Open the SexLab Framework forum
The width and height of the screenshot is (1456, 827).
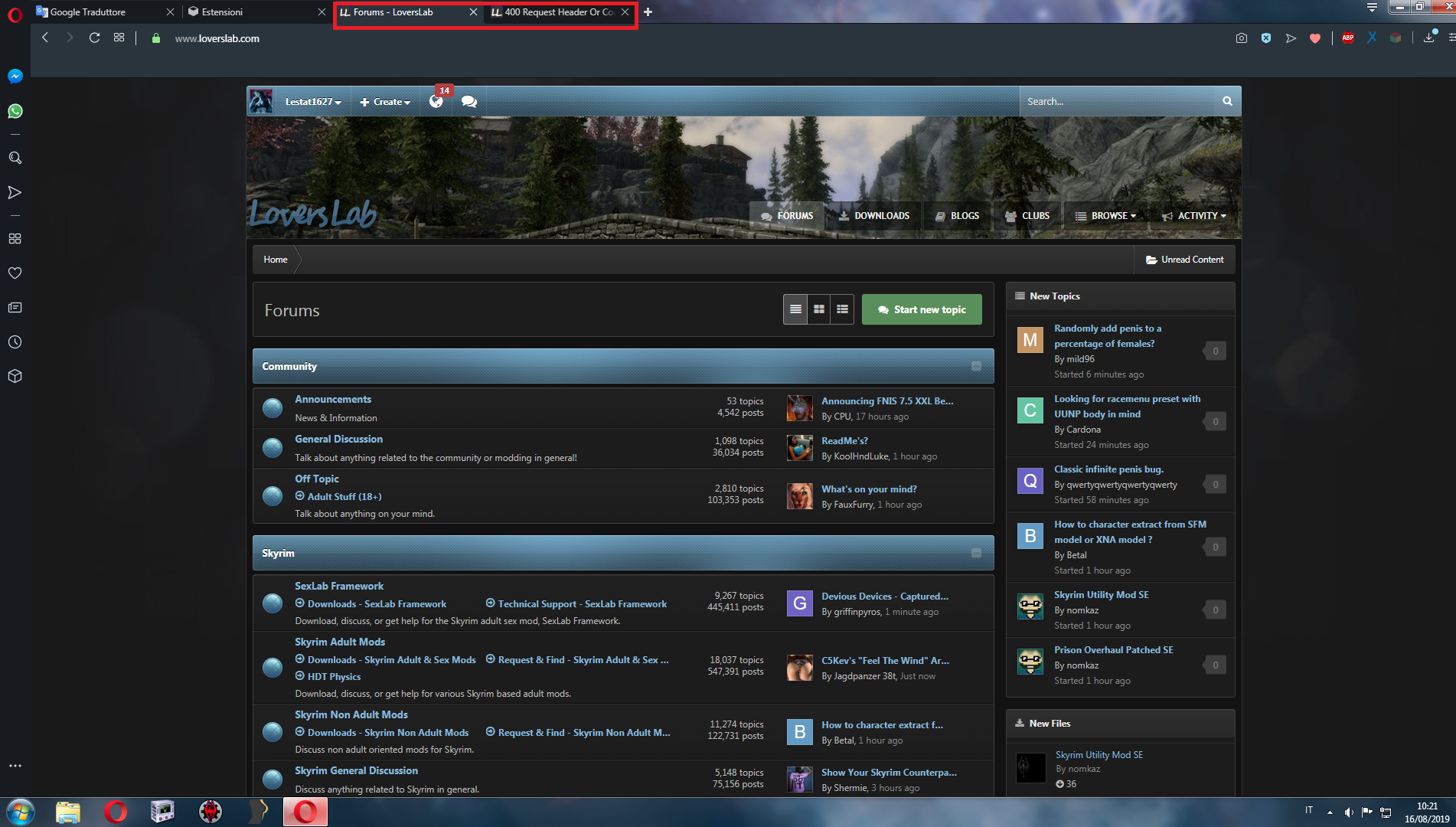(339, 586)
